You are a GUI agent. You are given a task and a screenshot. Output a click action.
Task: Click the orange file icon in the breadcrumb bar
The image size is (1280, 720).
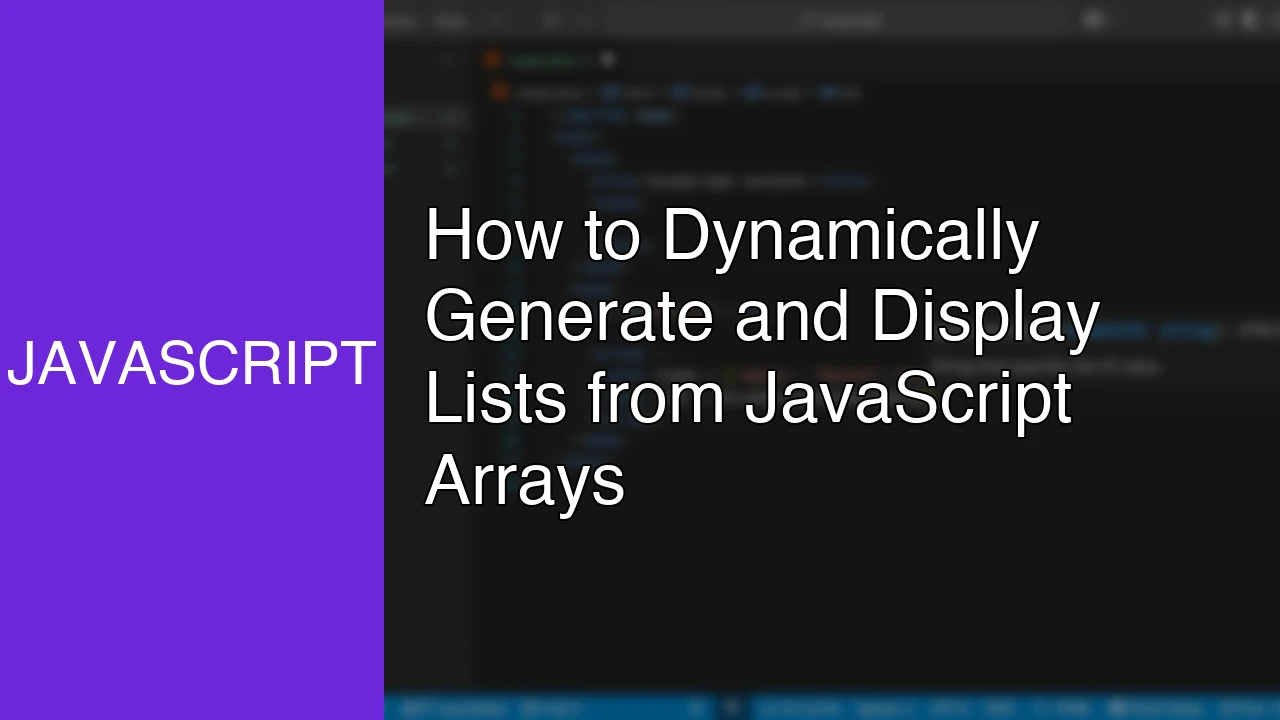pyautogui.click(x=499, y=92)
